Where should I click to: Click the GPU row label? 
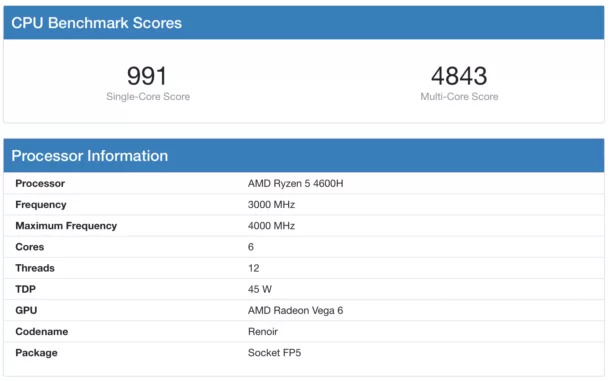pyautogui.click(x=26, y=310)
